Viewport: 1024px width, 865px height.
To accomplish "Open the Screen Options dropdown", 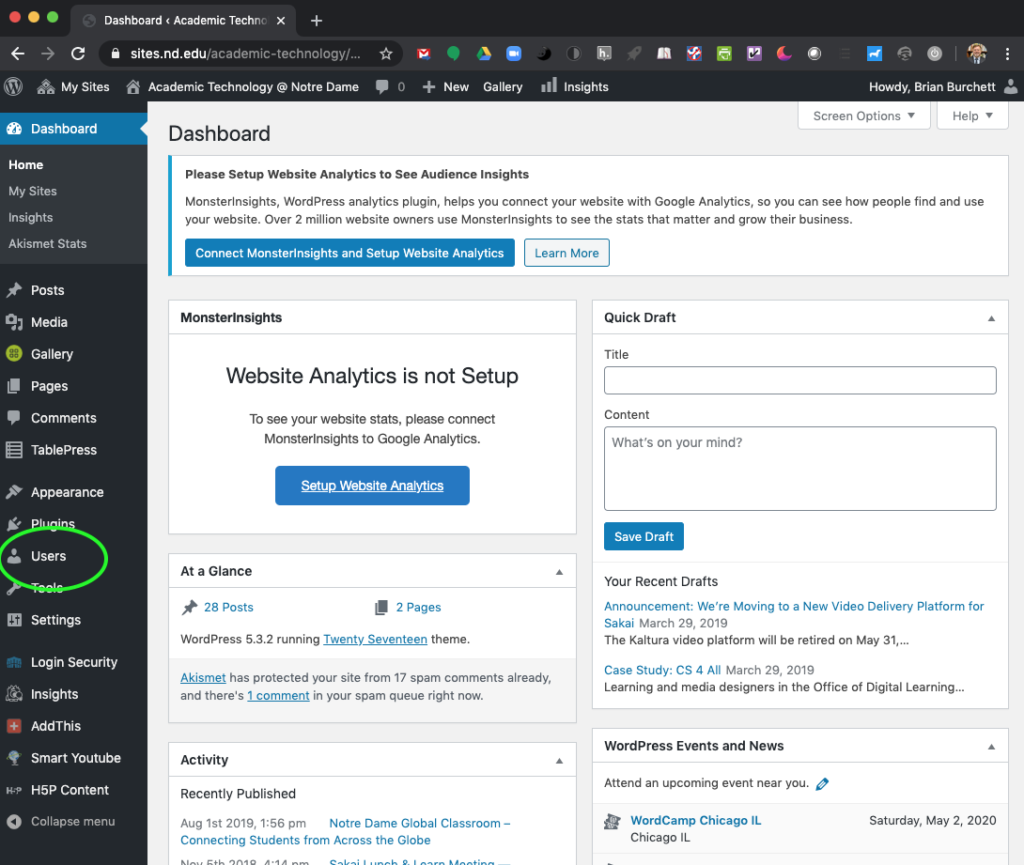I will pyautogui.click(x=863, y=116).
